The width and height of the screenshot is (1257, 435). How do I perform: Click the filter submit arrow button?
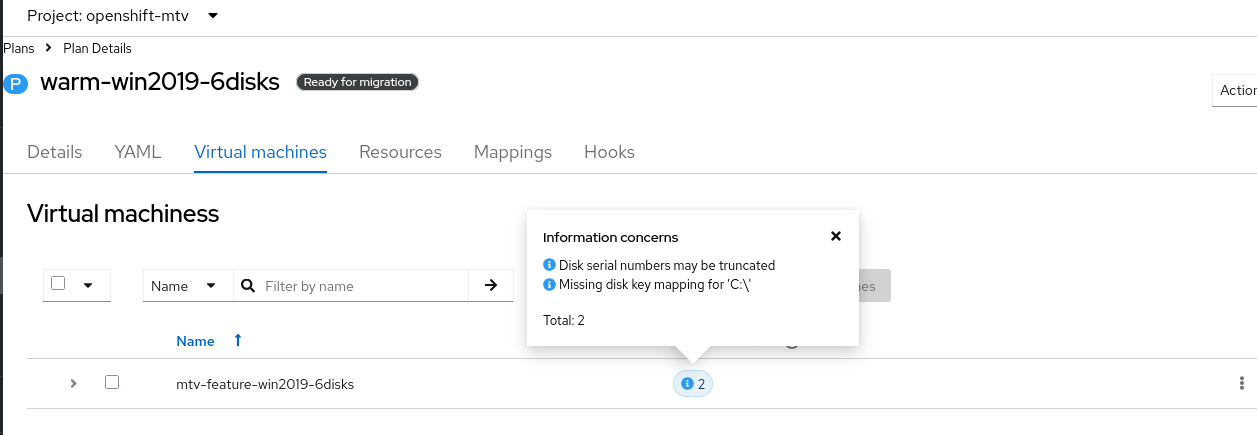(491, 286)
